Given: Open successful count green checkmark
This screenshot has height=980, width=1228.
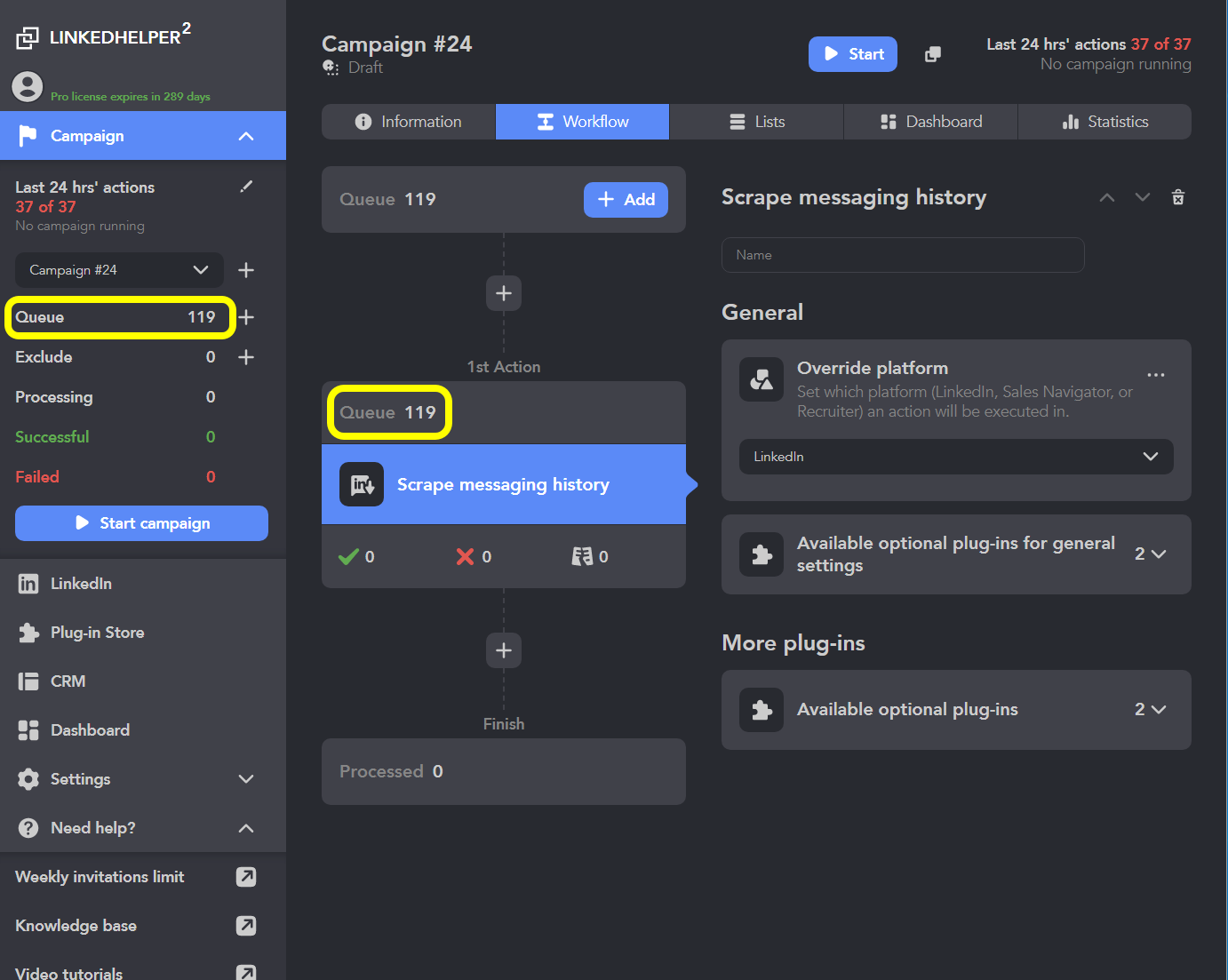Looking at the screenshot, I should point(348,556).
